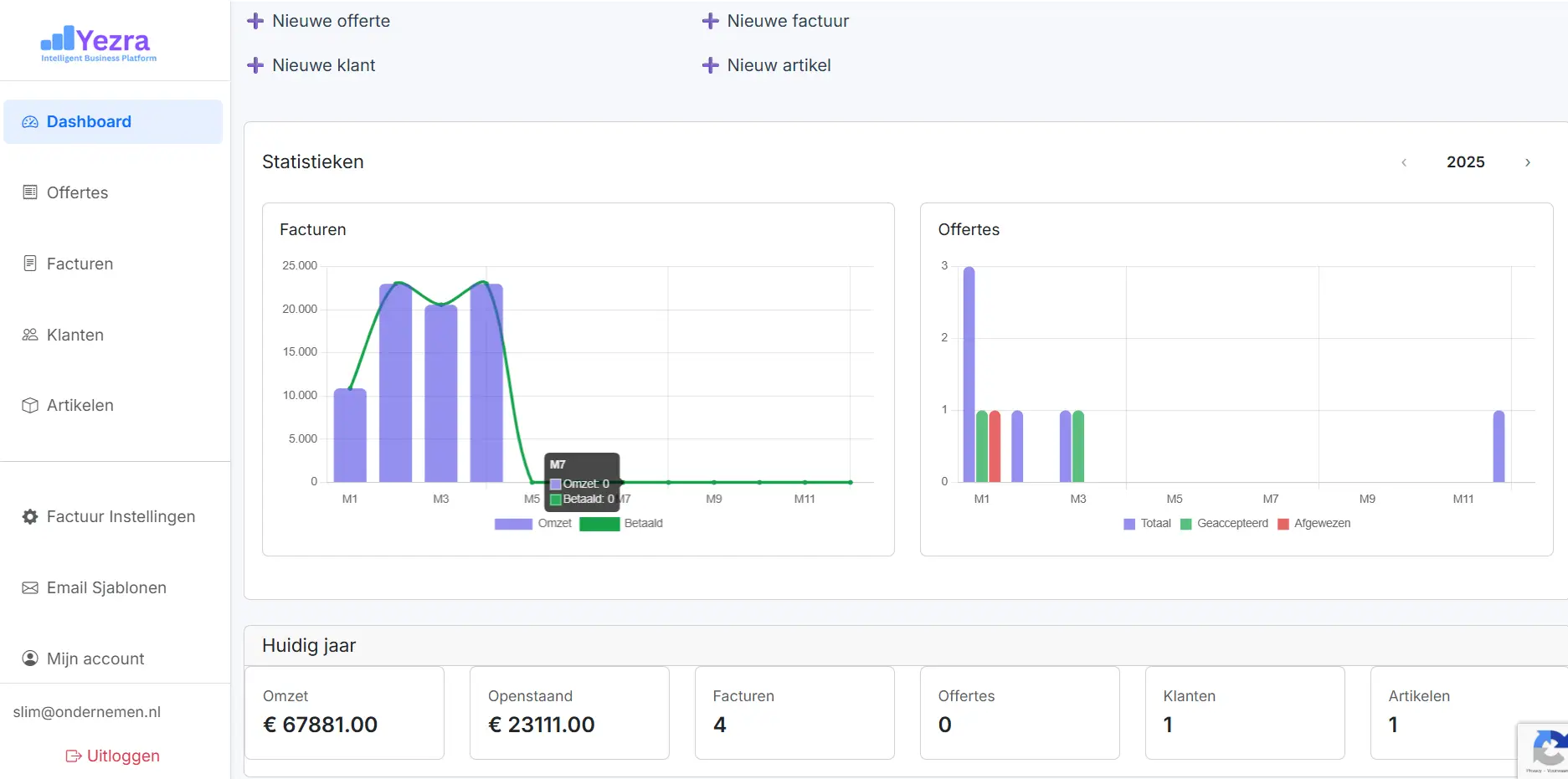Click the gear icon for Factuur Instellingen
This screenshot has width=1568, height=779.
point(29,516)
